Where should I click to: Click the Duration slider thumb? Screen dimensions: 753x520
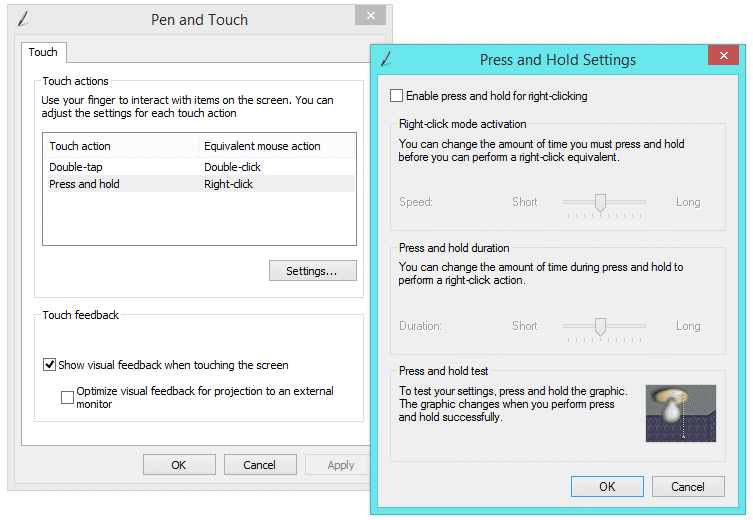tap(600, 327)
